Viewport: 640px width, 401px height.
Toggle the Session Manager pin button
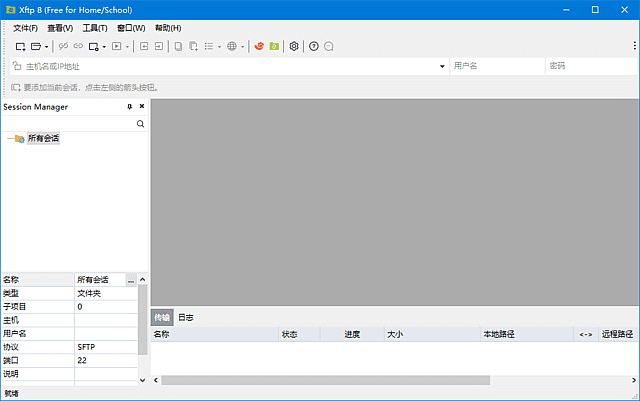(129, 107)
